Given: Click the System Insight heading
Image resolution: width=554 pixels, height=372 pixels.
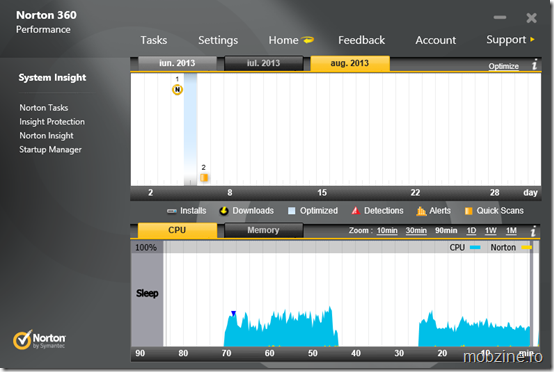Looking at the screenshot, I should (x=52, y=78).
